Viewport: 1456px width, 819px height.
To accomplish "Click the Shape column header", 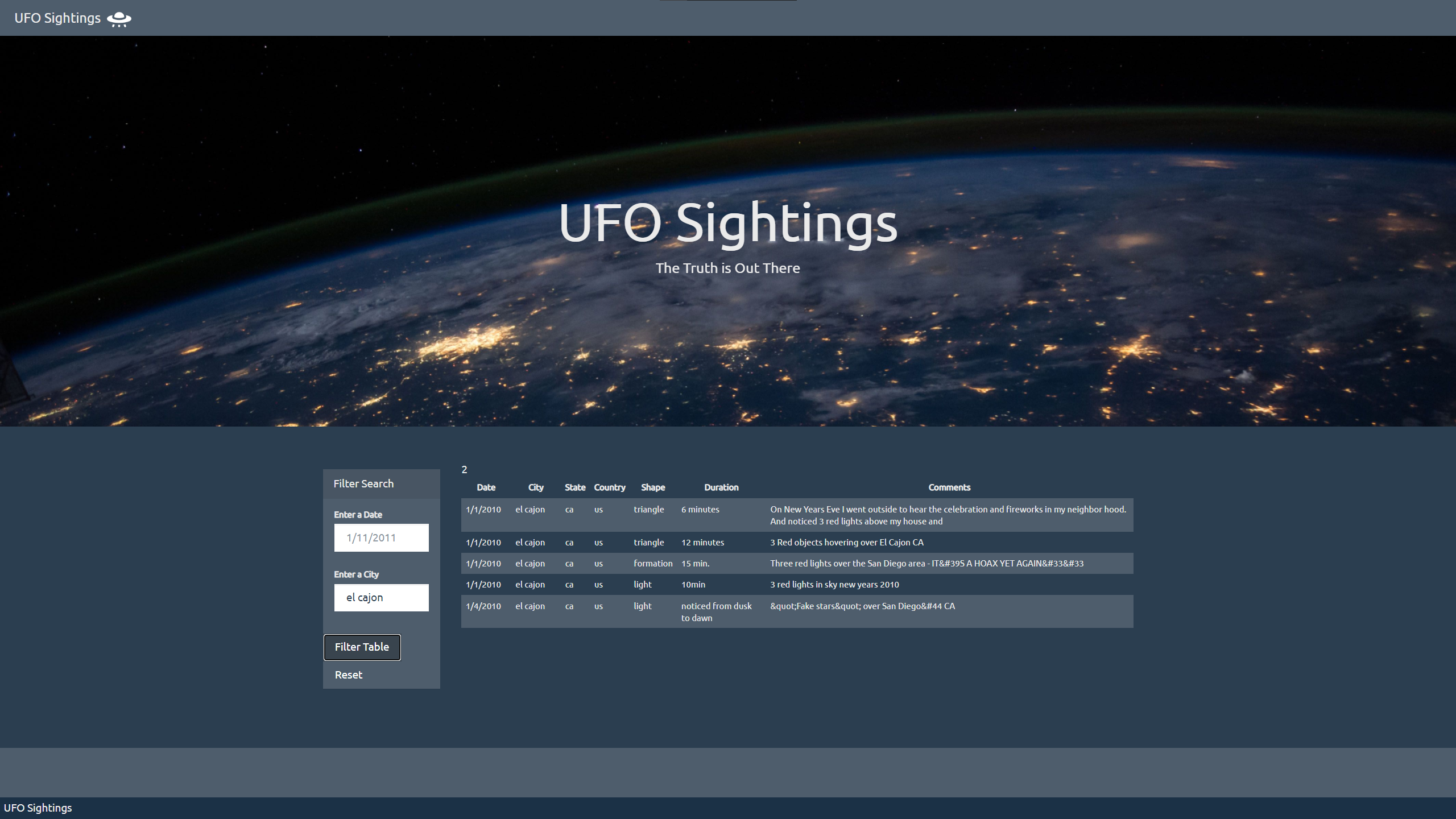I will coord(652,487).
